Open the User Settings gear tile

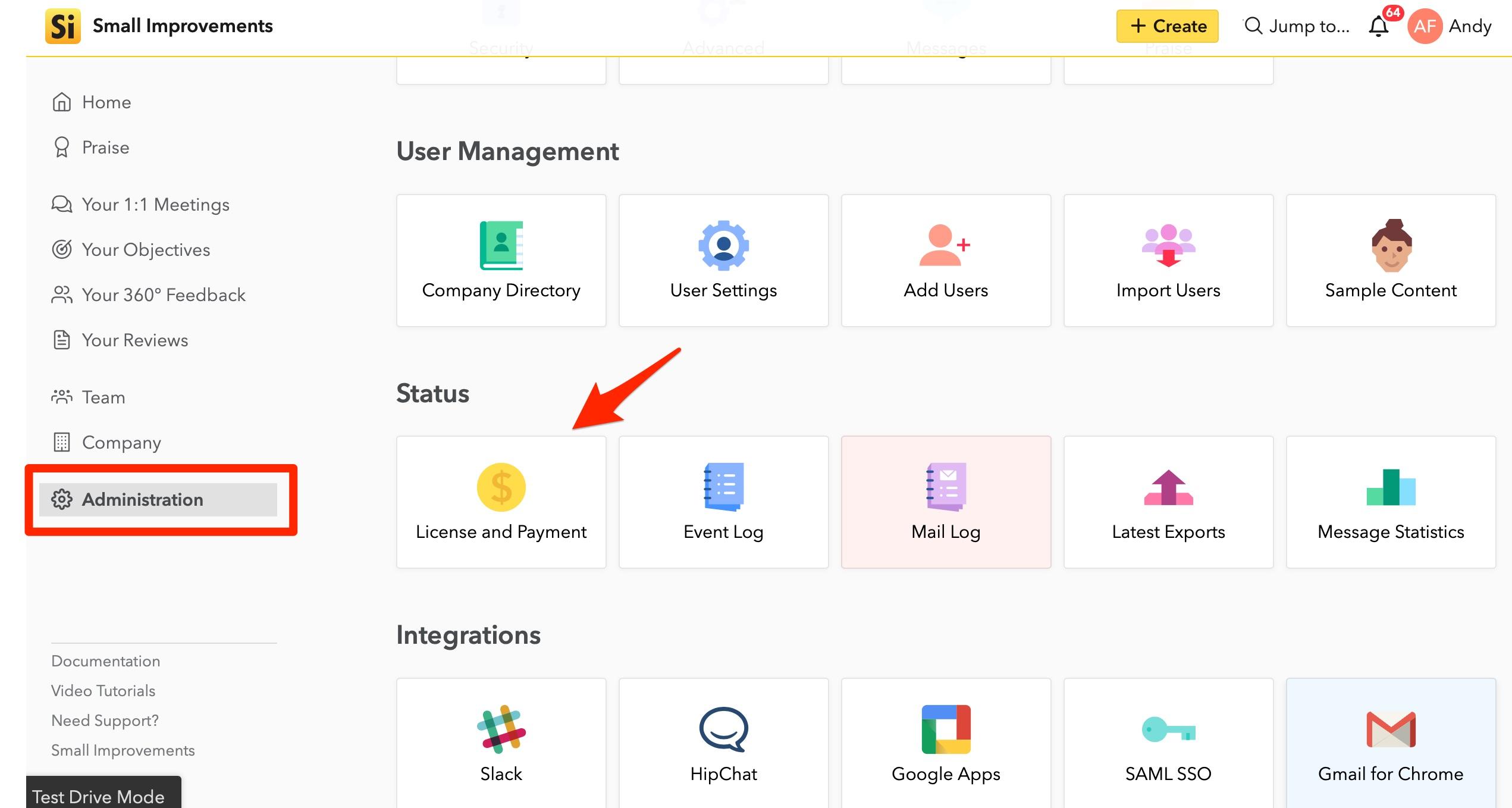(723, 261)
